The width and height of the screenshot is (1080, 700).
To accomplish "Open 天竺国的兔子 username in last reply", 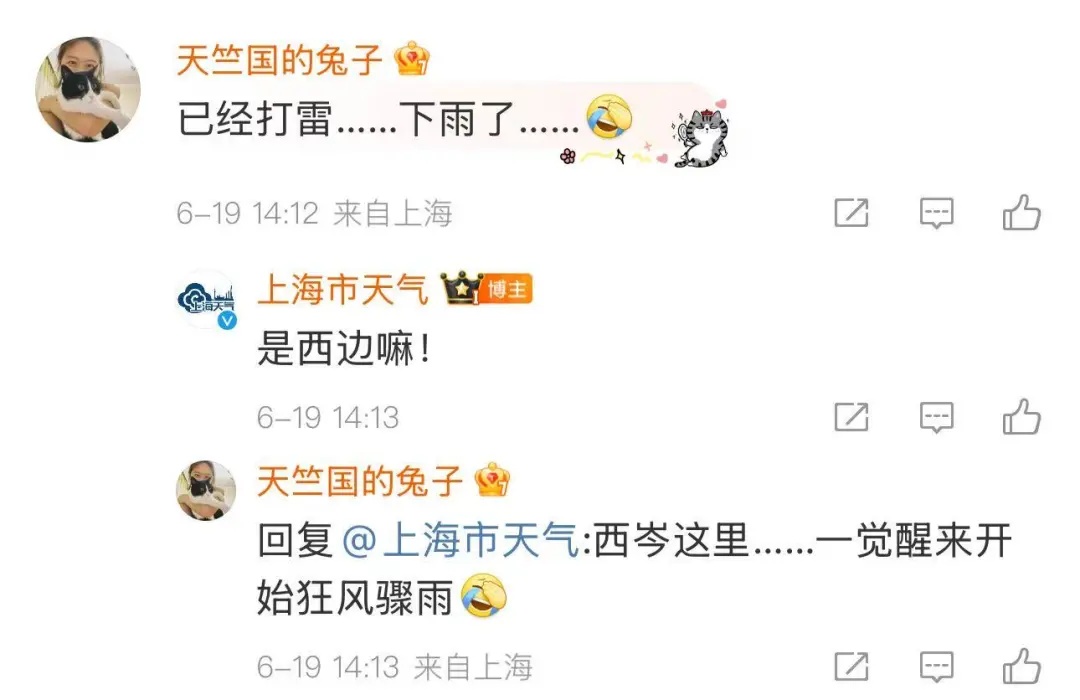I will (x=360, y=480).
